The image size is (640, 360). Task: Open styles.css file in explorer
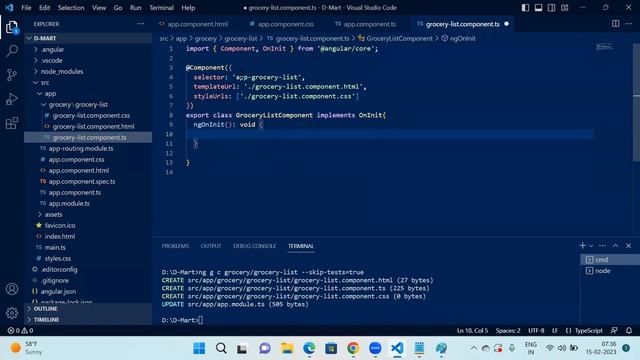88,258
